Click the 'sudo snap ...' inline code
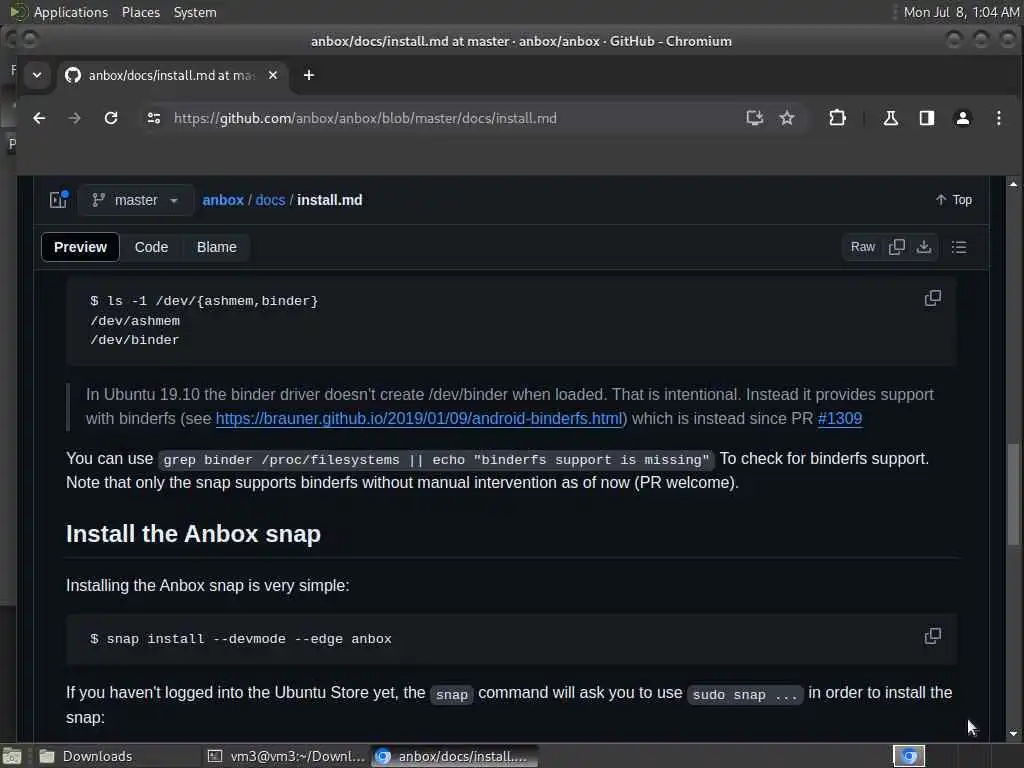Viewport: 1024px width, 768px height. pos(745,695)
